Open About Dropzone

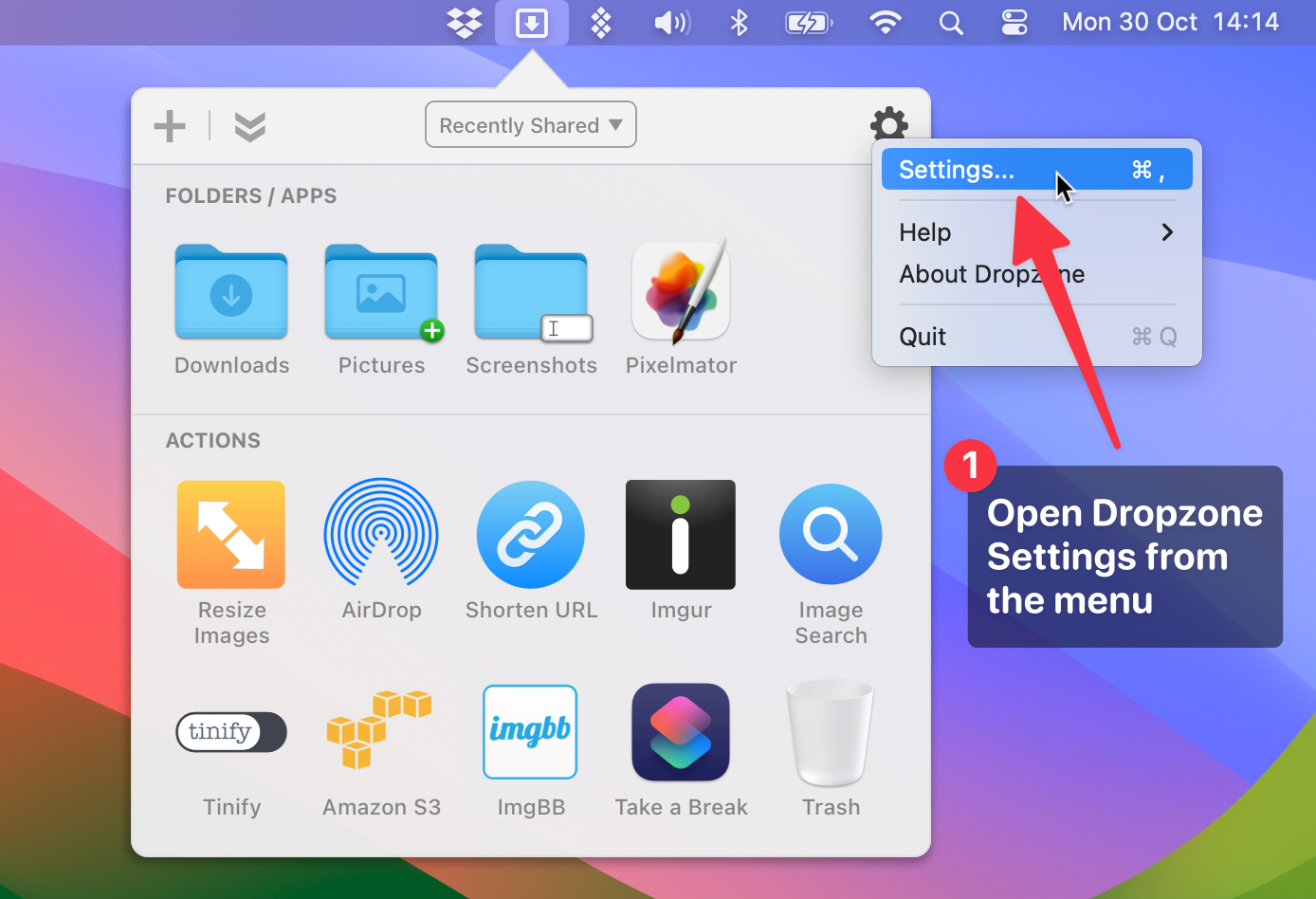1037,274
